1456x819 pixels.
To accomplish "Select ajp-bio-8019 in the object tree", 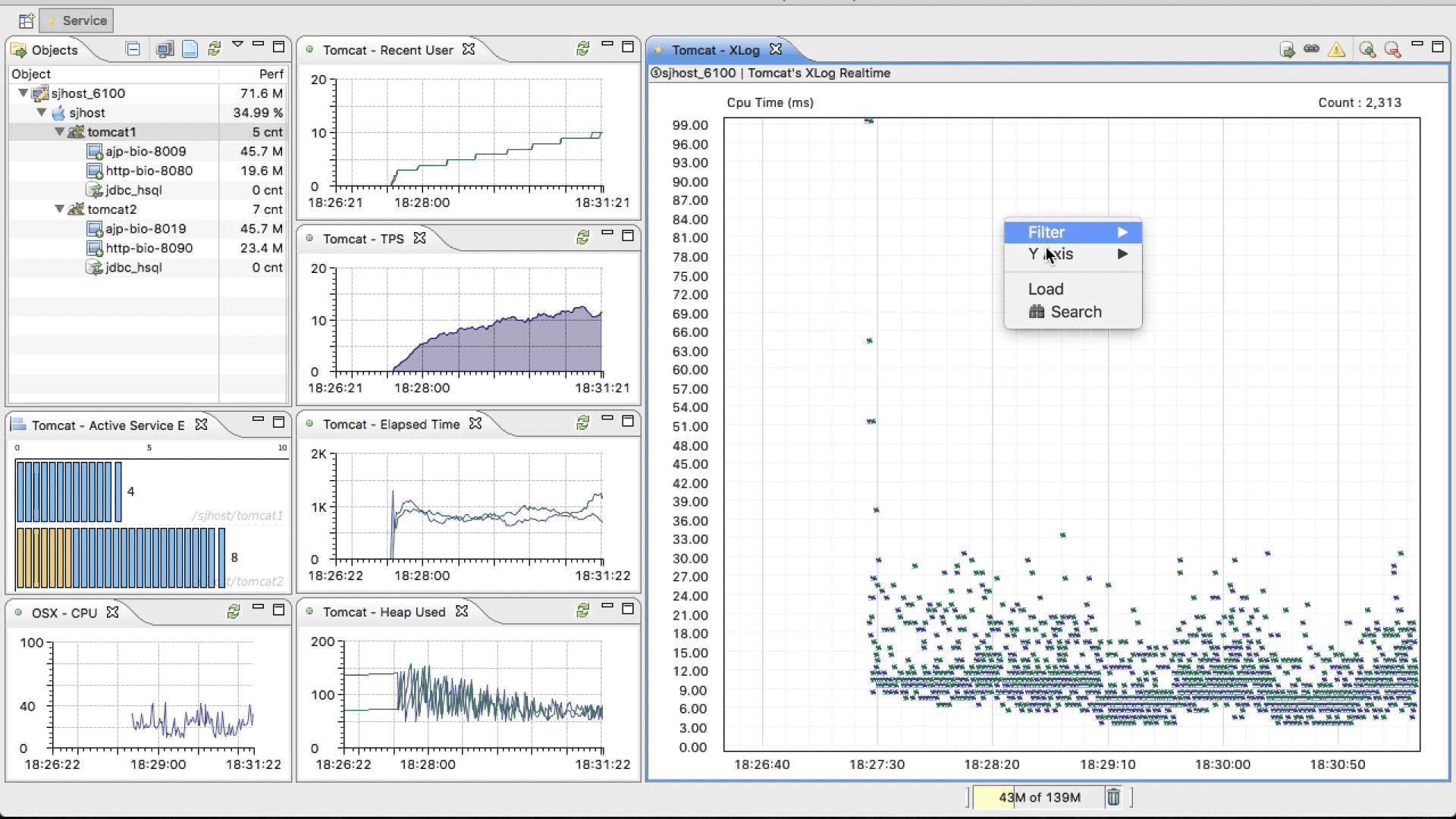I will 146,228.
